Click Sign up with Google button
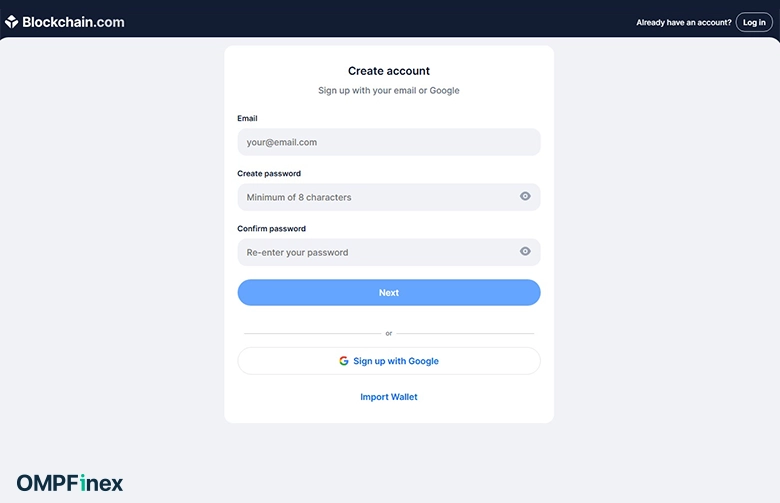This screenshot has height=503, width=780. click(389, 361)
